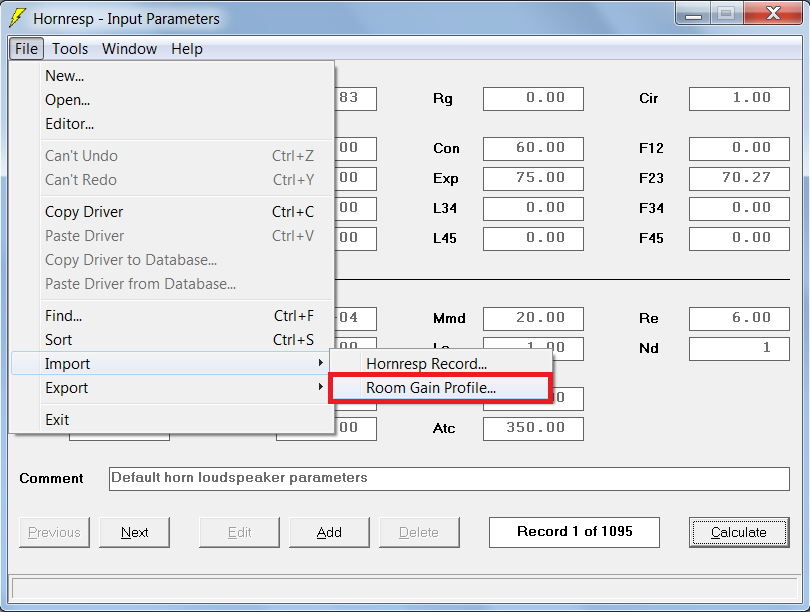
Task: Click the Cir value field
Action: coord(739,99)
